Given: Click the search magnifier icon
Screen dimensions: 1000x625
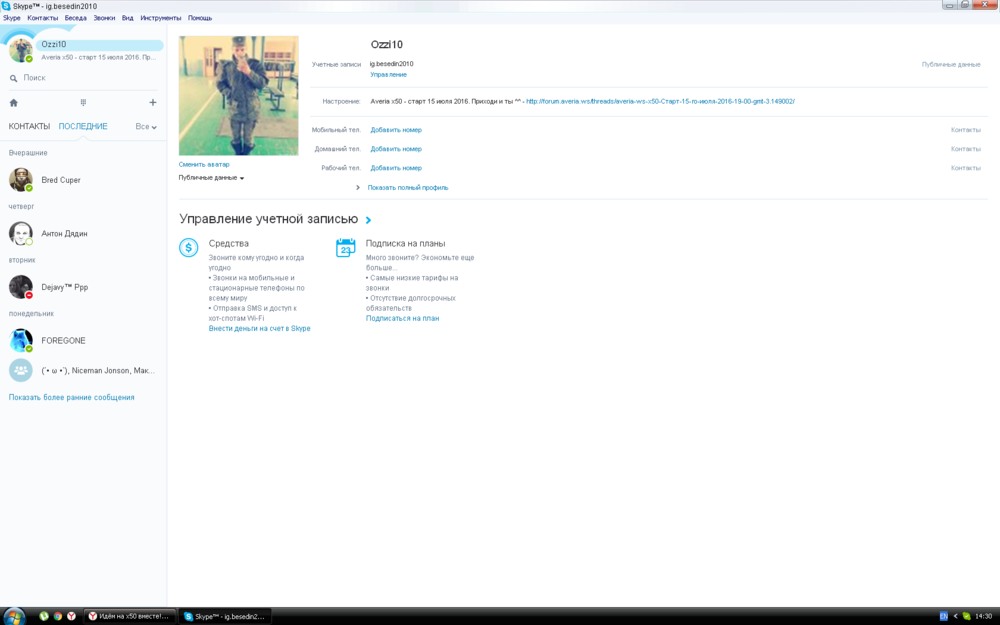Looking at the screenshot, I should pos(14,78).
